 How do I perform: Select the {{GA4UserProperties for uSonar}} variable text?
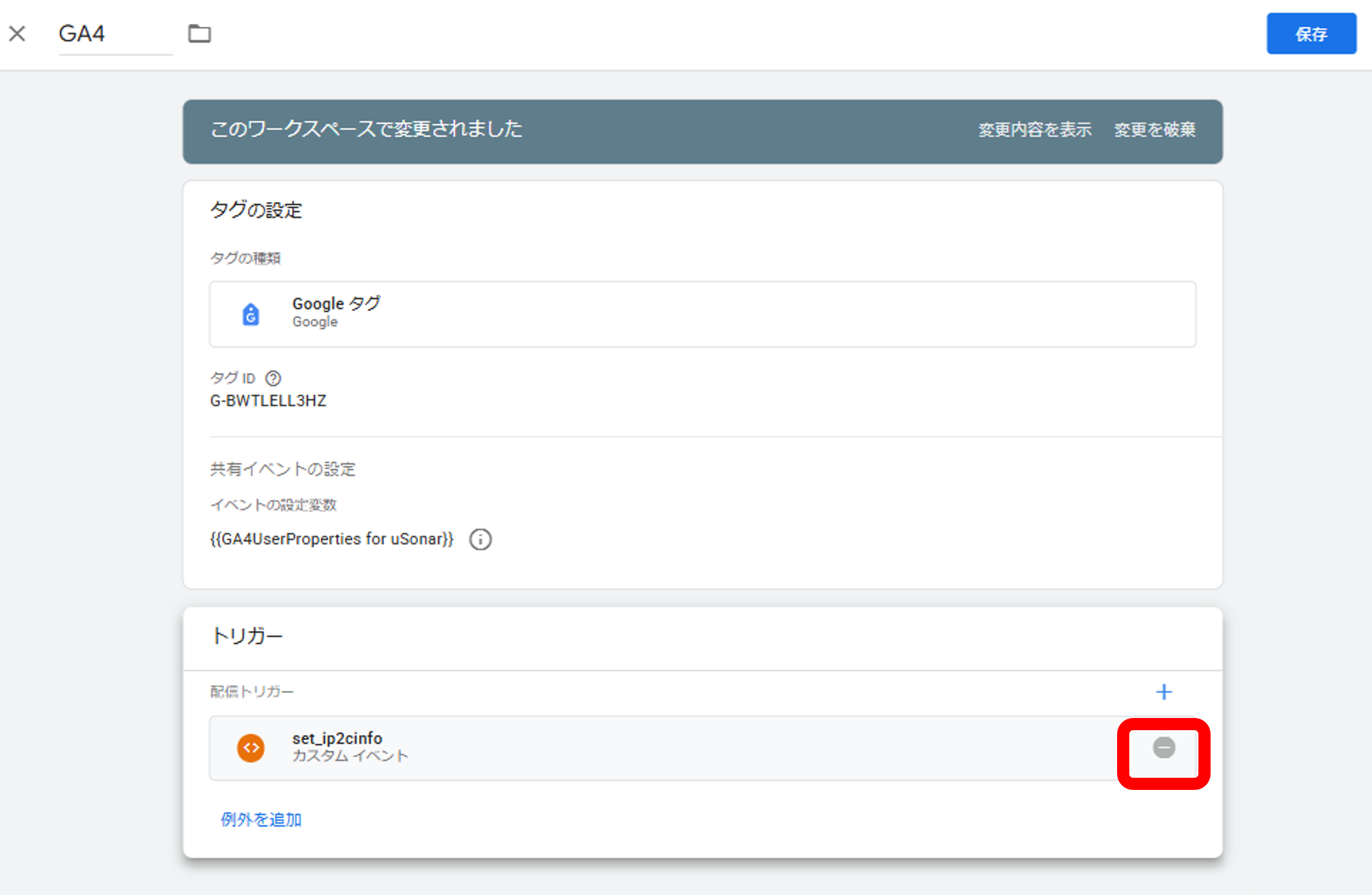click(332, 539)
